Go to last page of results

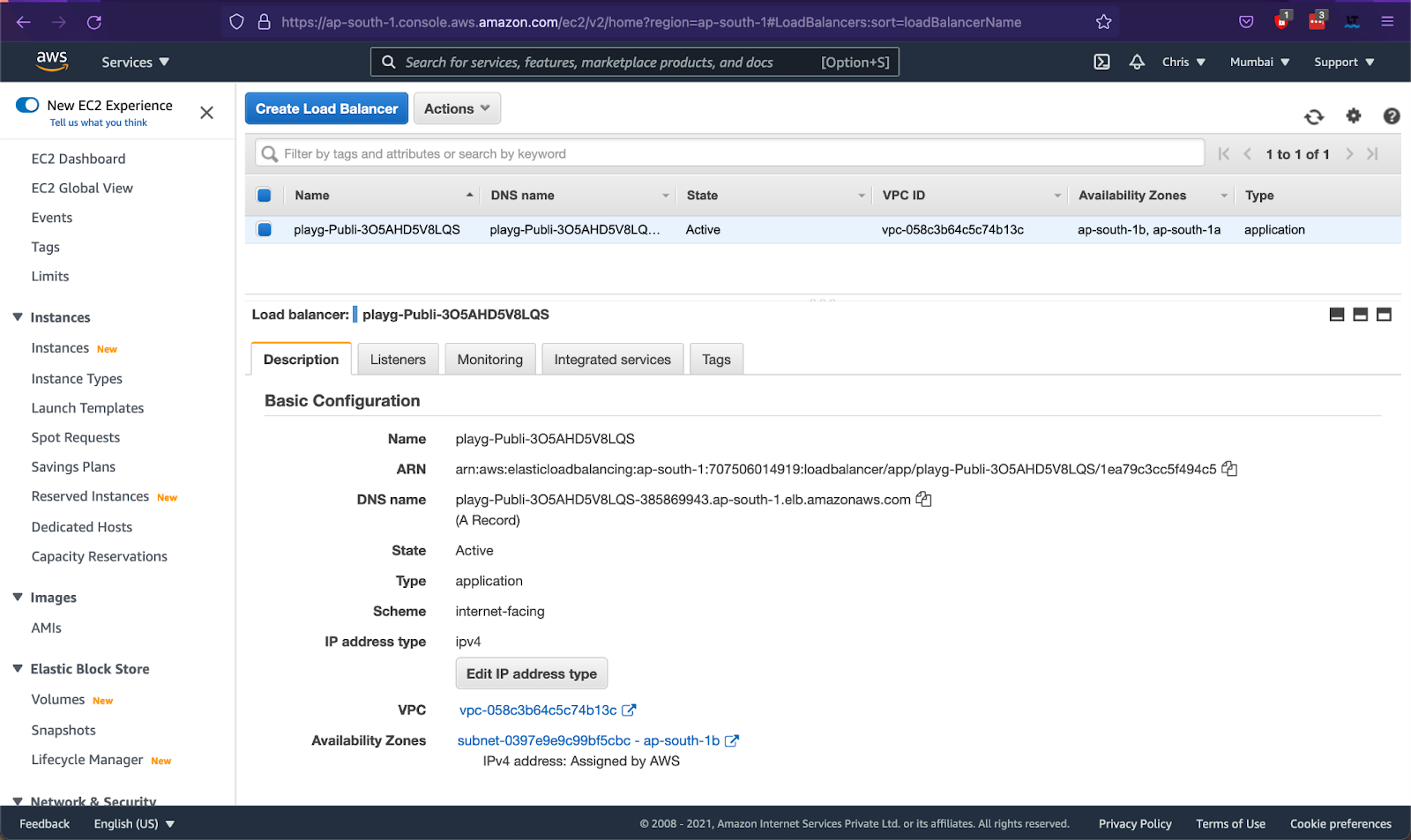tap(1372, 153)
